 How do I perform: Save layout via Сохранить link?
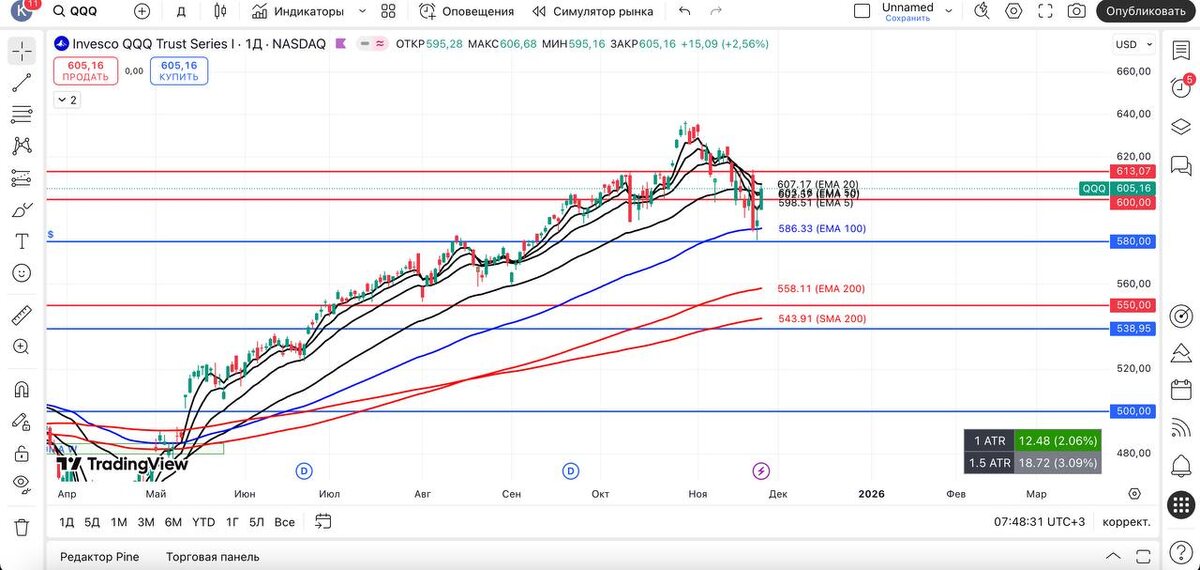point(907,18)
